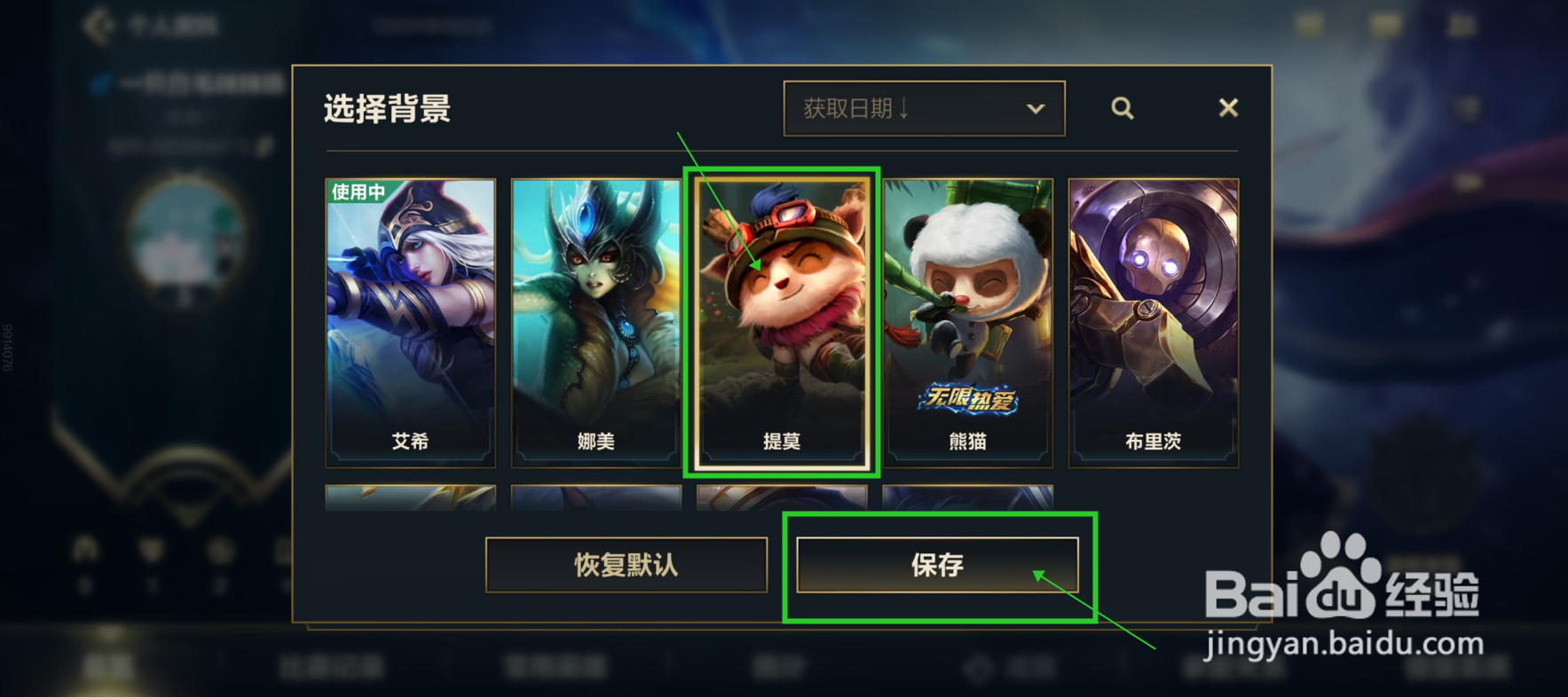Select the 艾希 background card
Viewport: 1568px width, 697px height.
(410, 323)
